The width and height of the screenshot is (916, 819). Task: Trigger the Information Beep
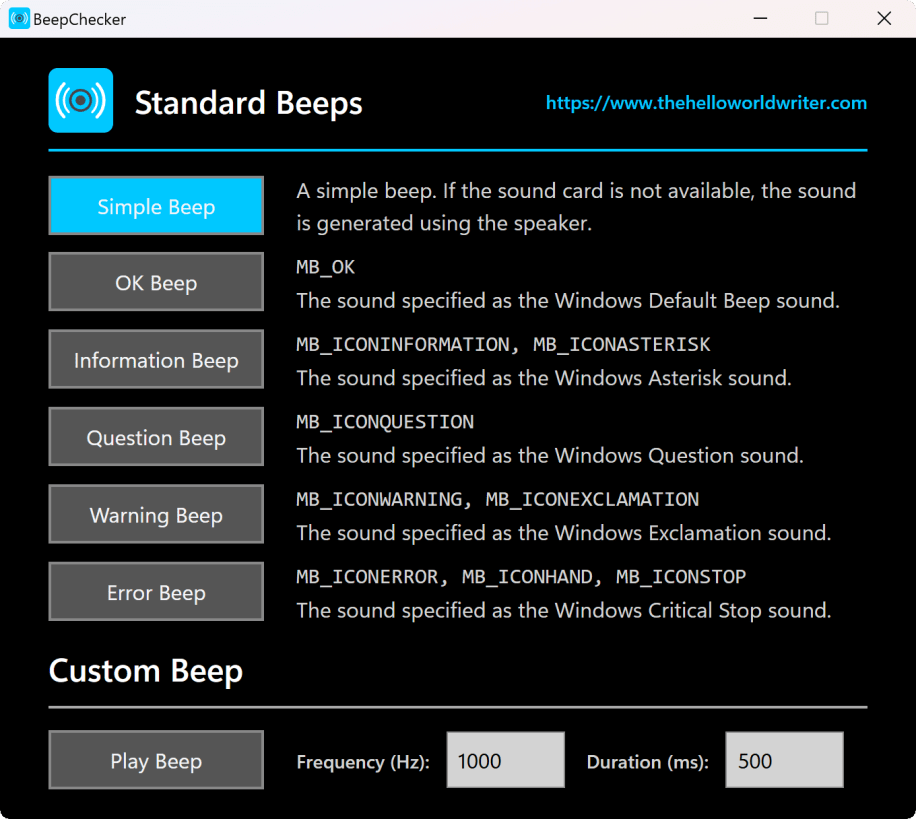[156, 360]
